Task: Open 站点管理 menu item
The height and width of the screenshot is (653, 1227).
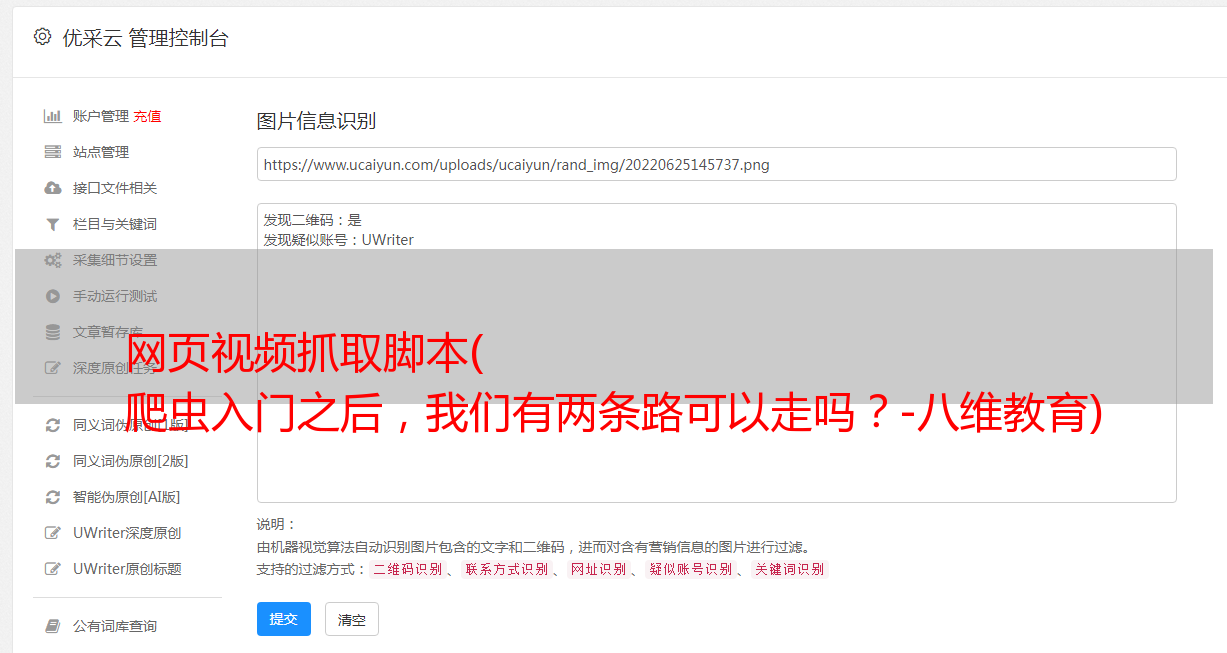Action: 101,152
